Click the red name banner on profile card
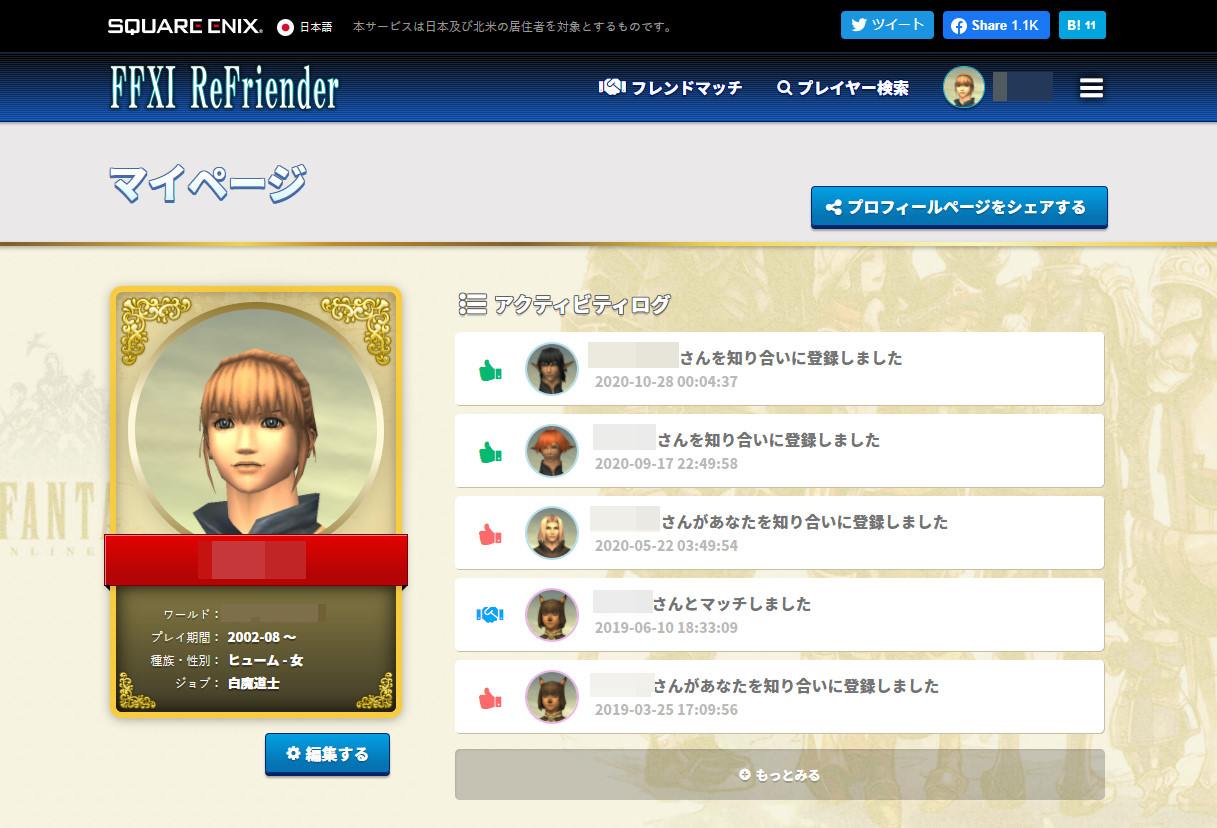Image resolution: width=1217 pixels, height=828 pixels. [256, 560]
